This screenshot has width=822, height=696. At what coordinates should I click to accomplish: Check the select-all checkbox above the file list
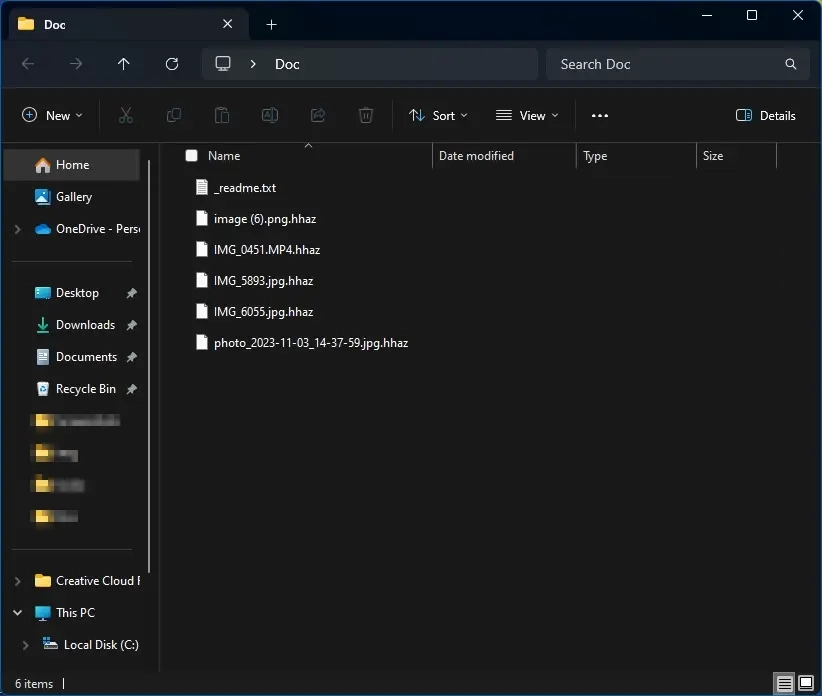click(190, 156)
